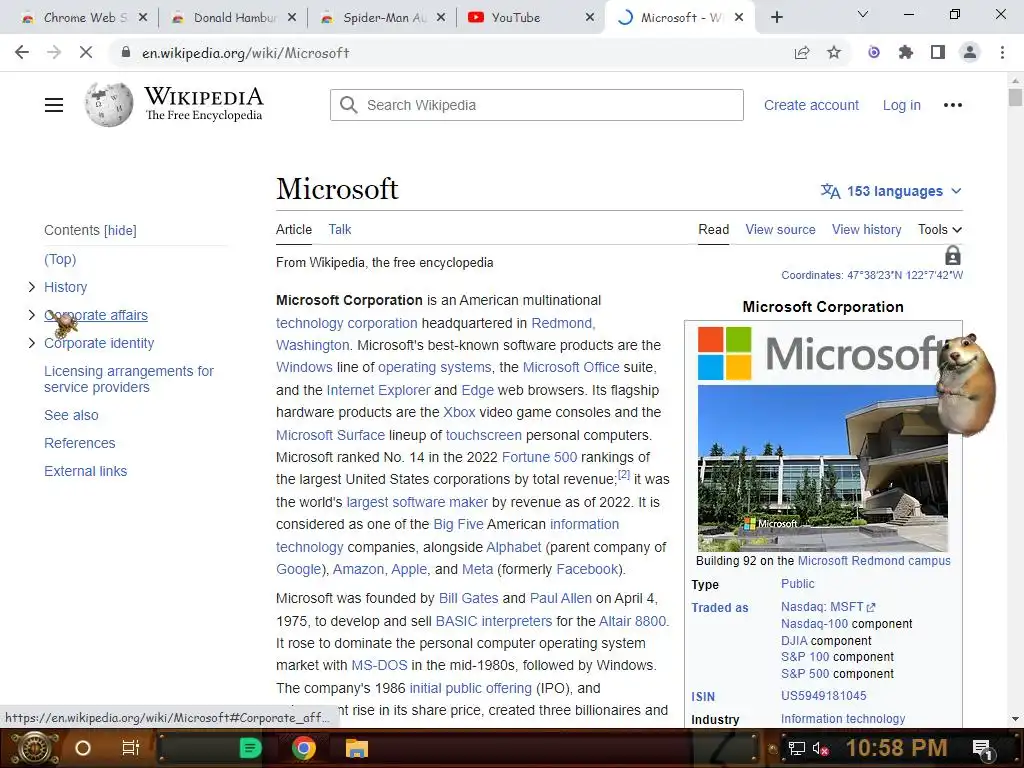This screenshot has height=768, width=1024.
Task: Hide the Contents sidebar
Action: tap(120, 231)
